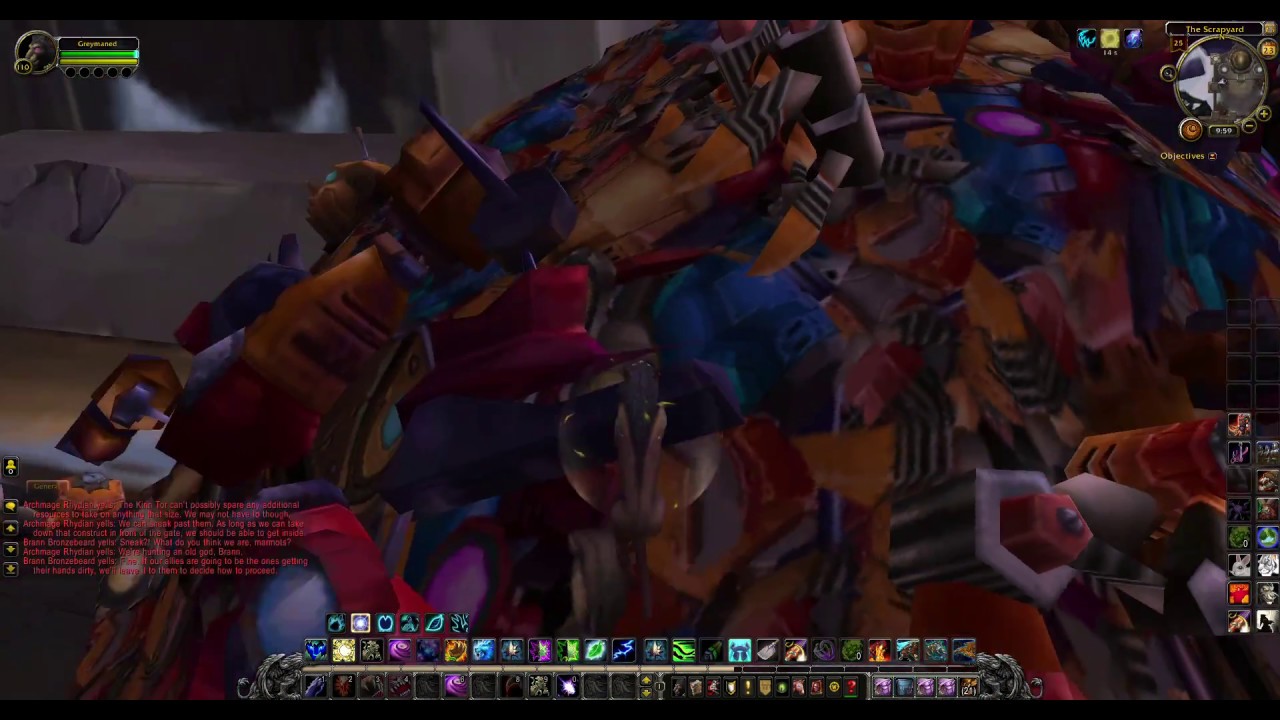1280x720 pixels.
Task: Activate the leaf-shaped stance icon
Action: (x=434, y=623)
